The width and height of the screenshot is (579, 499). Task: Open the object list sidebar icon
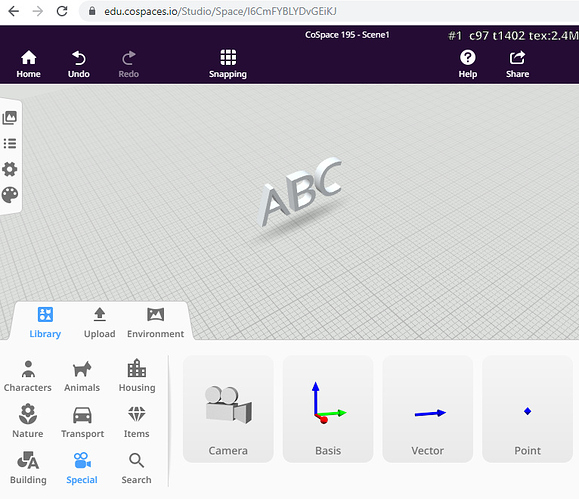tap(10, 143)
